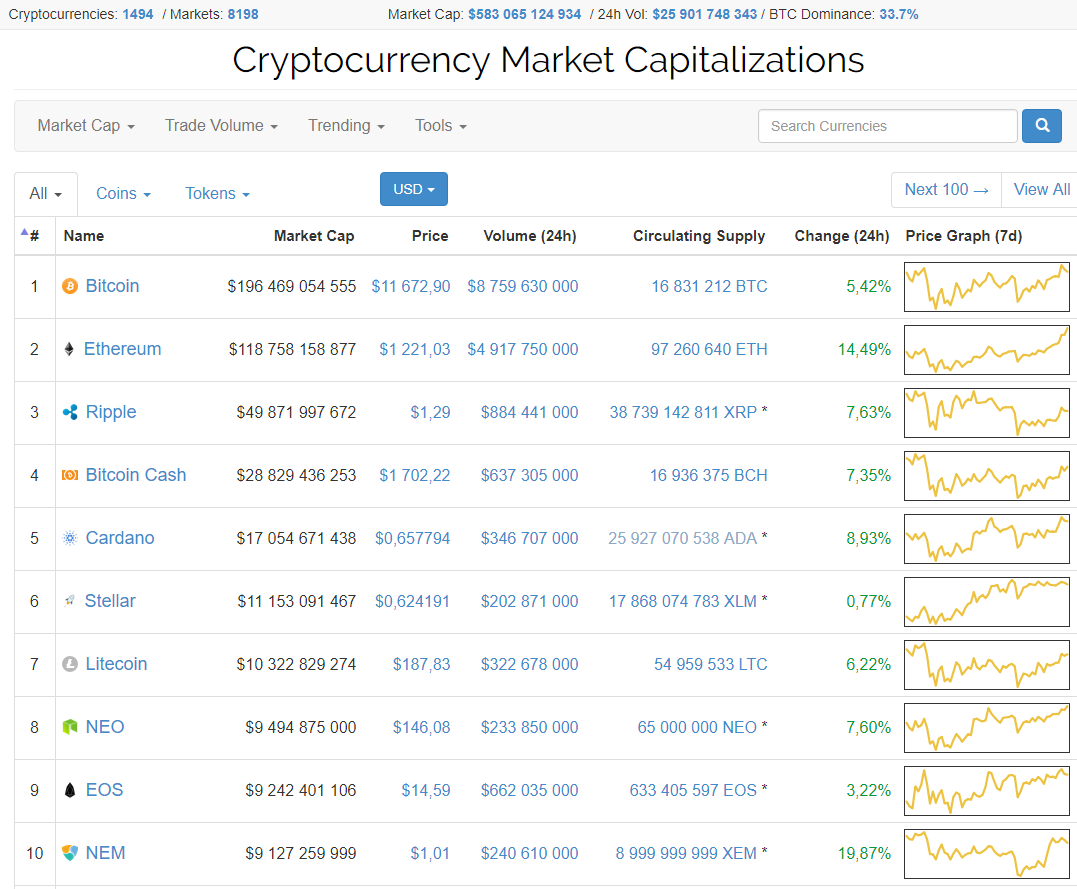Click the EOS logo icon
Image resolution: width=1077 pixels, height=889 pixels.
click(70, 791)
